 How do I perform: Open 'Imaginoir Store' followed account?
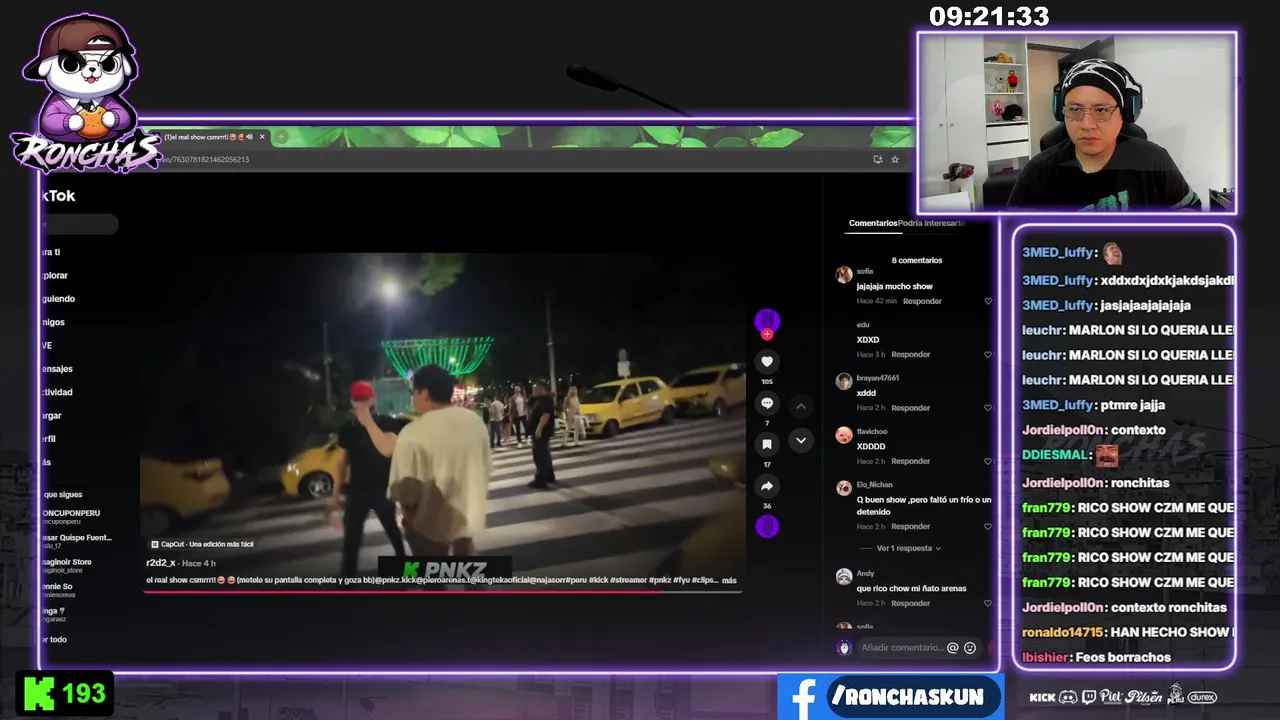coord(67,565)
